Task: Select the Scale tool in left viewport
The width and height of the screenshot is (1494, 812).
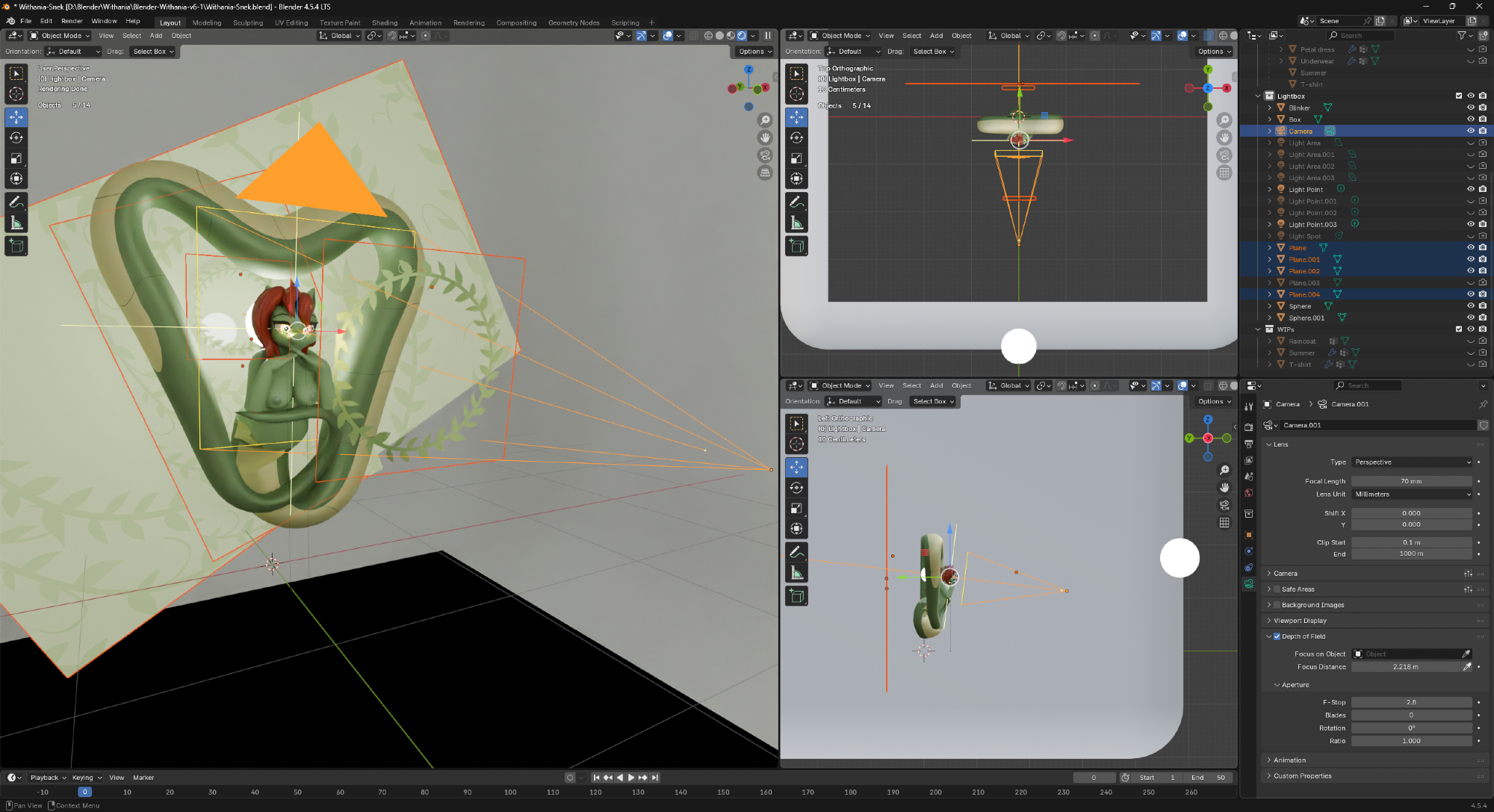Action: pos(16,158)
